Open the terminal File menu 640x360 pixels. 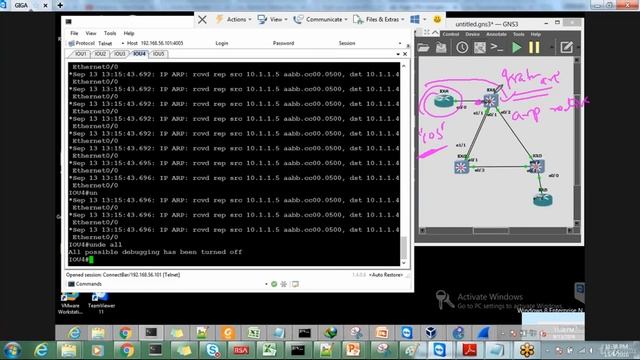[74, 33]
